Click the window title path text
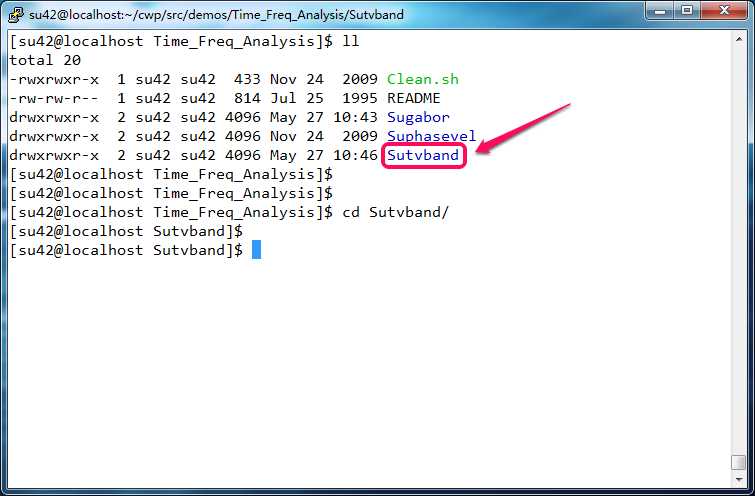Viewport: 755px width, 496px height. pos(216,14)
